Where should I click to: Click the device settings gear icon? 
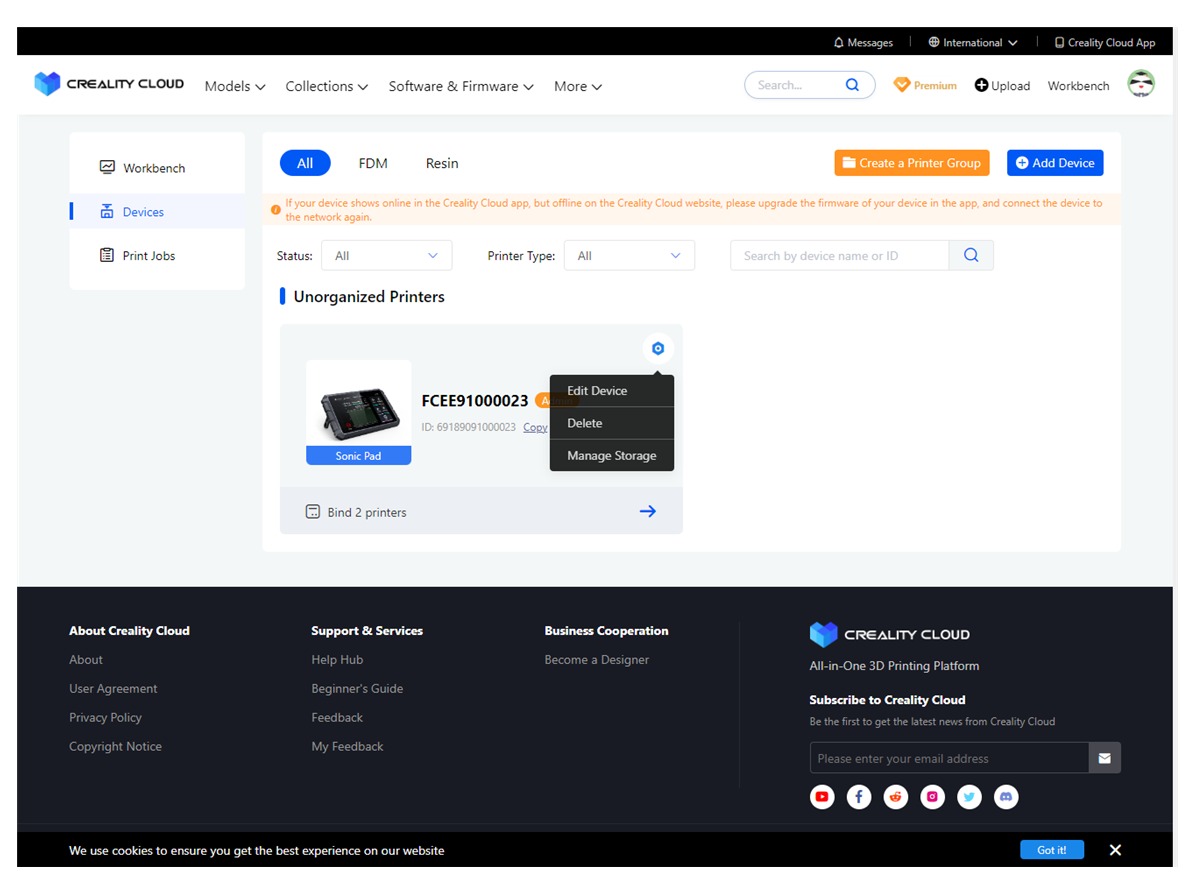657,348
